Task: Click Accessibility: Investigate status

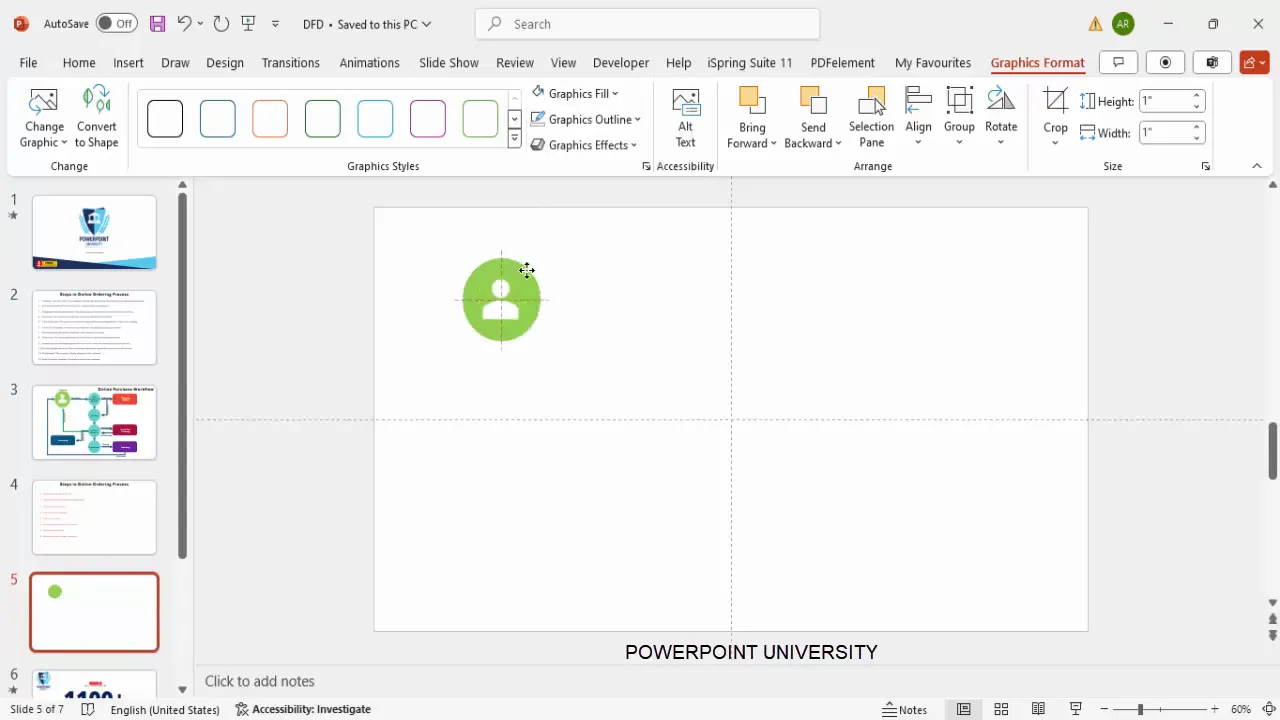Action: (x=303, y=709)
